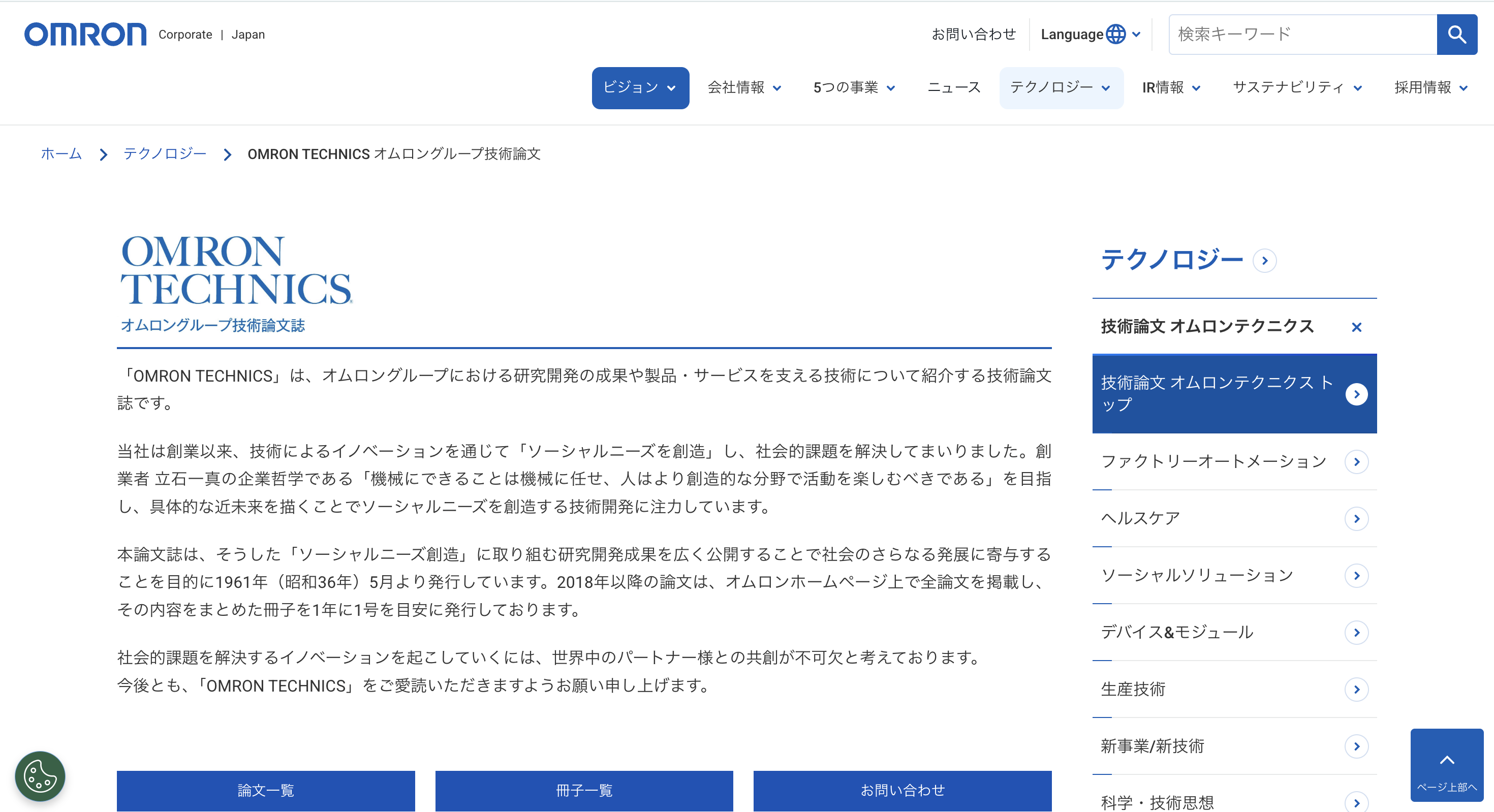Click the OMRON logo in header
This screenshot has height=812, width=1494.
tap(85, 35)
